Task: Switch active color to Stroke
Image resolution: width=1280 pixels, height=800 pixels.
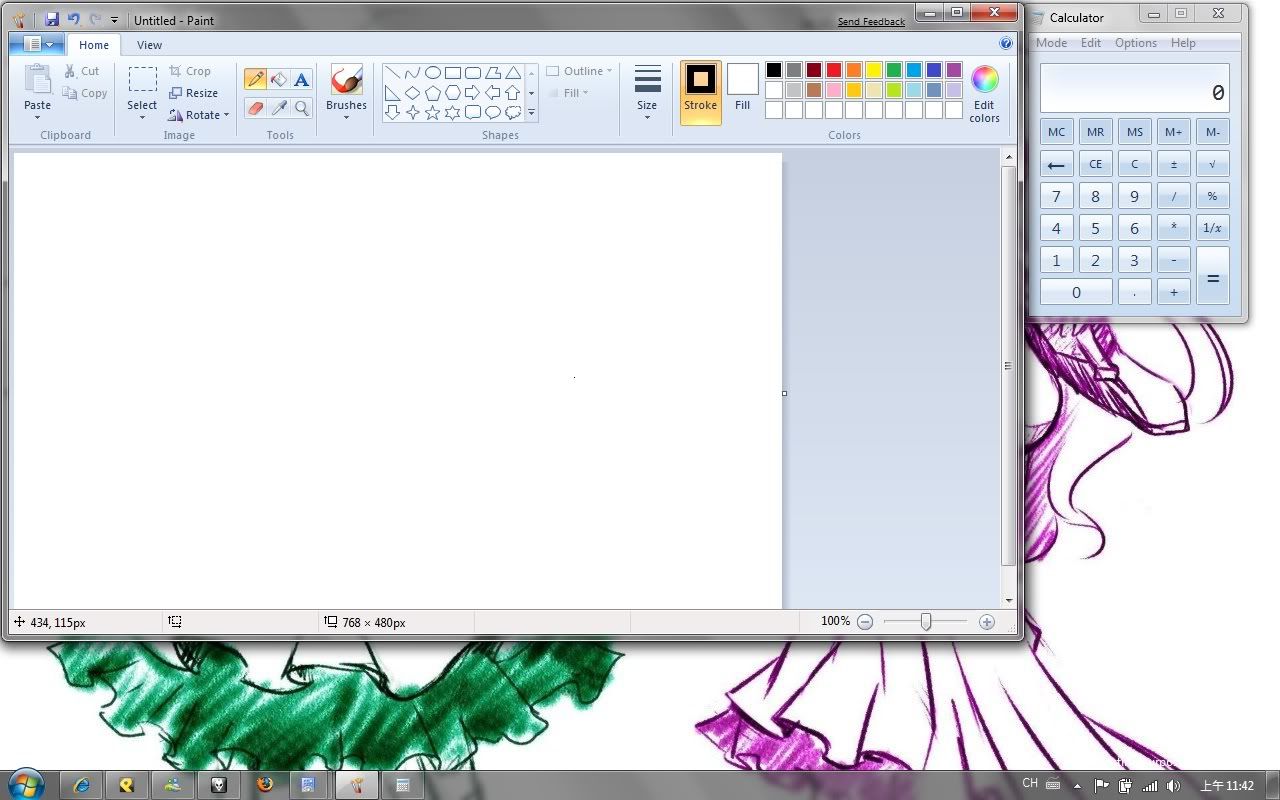Action: coord(700,88)
